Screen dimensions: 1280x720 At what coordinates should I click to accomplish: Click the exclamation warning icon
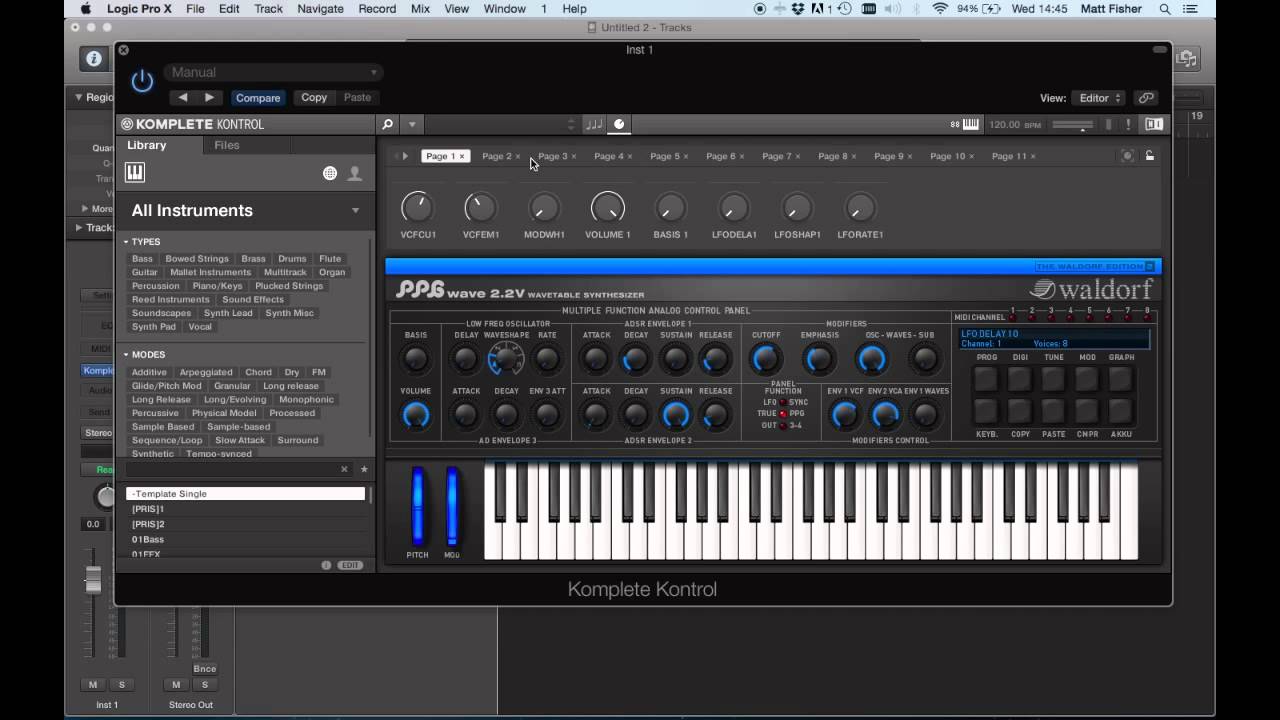pos(1128,125)
